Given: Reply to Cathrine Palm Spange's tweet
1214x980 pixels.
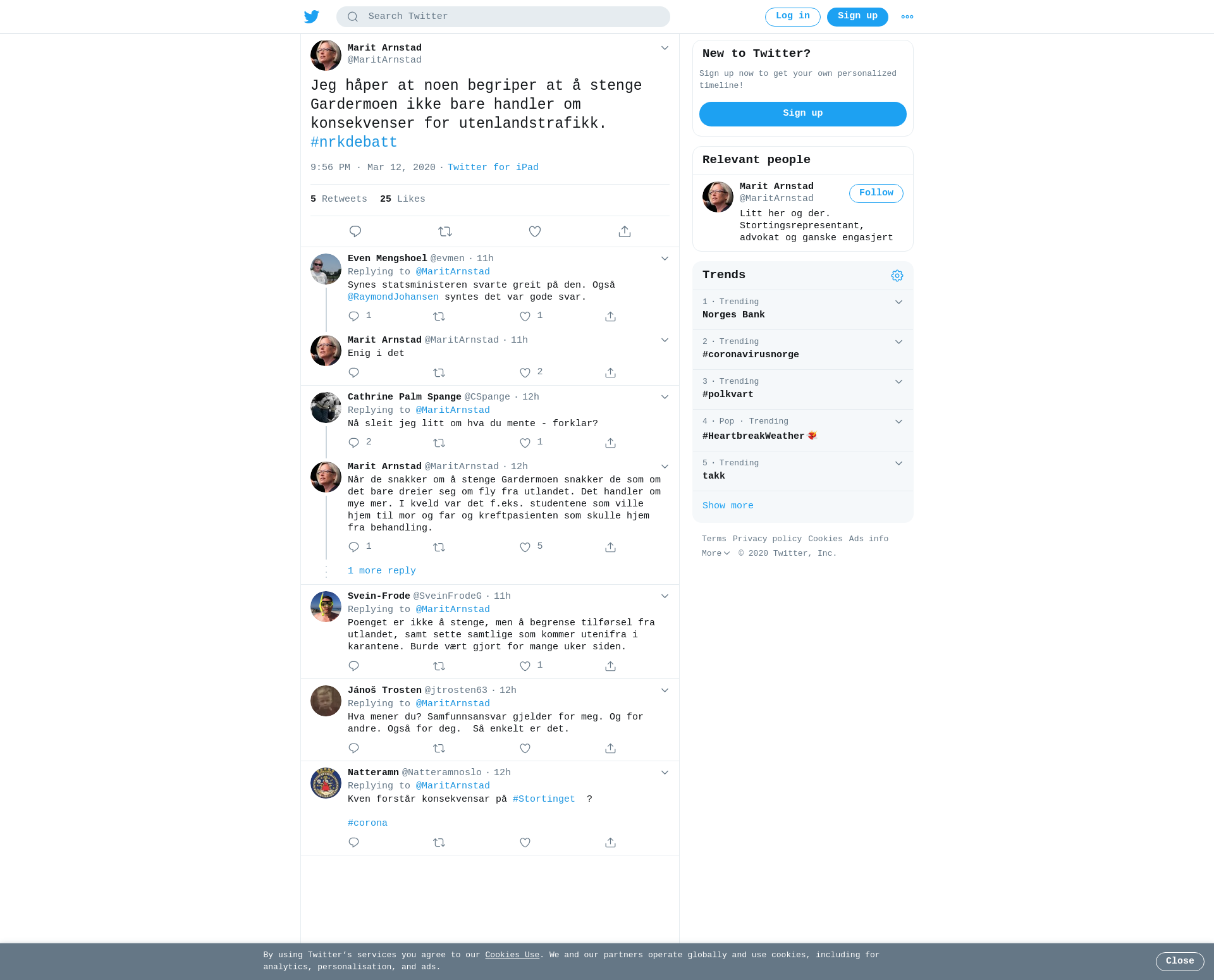Looking at the screenshot, I should click(x=354, y=443).
